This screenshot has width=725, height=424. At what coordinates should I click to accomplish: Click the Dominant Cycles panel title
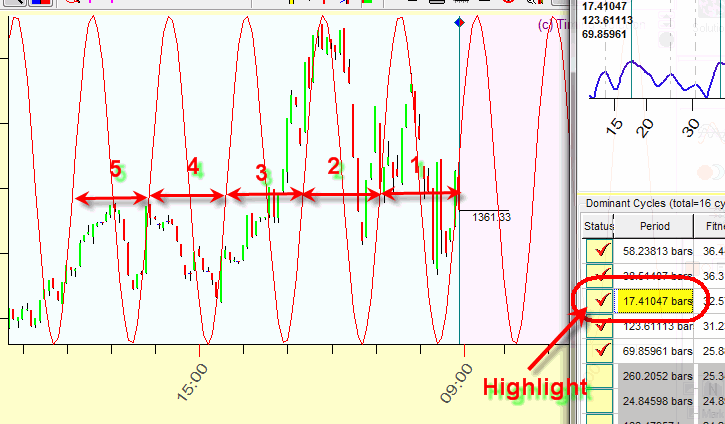click(650, 203)
